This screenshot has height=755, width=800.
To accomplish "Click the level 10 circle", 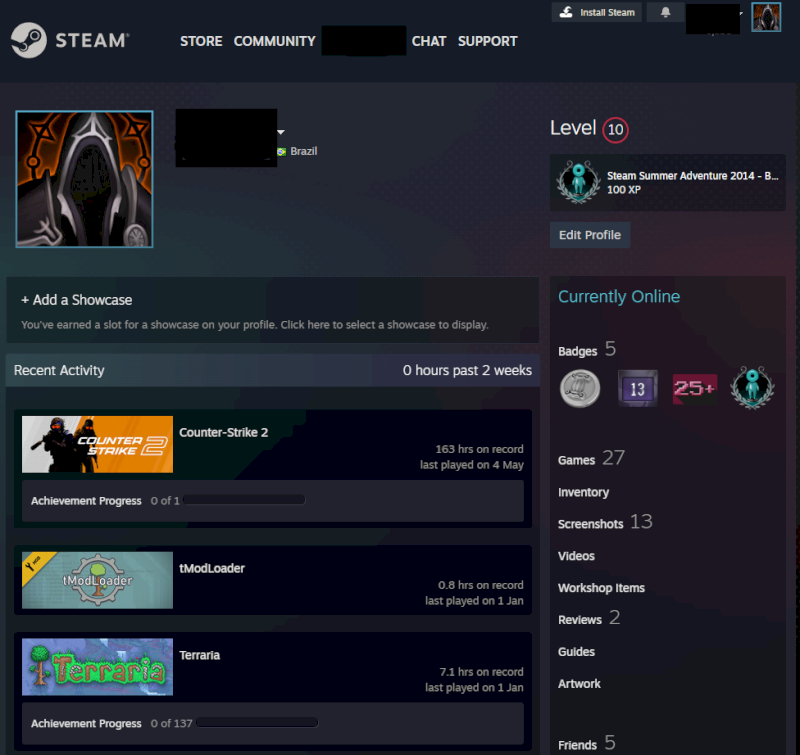I will click(615, 130).
